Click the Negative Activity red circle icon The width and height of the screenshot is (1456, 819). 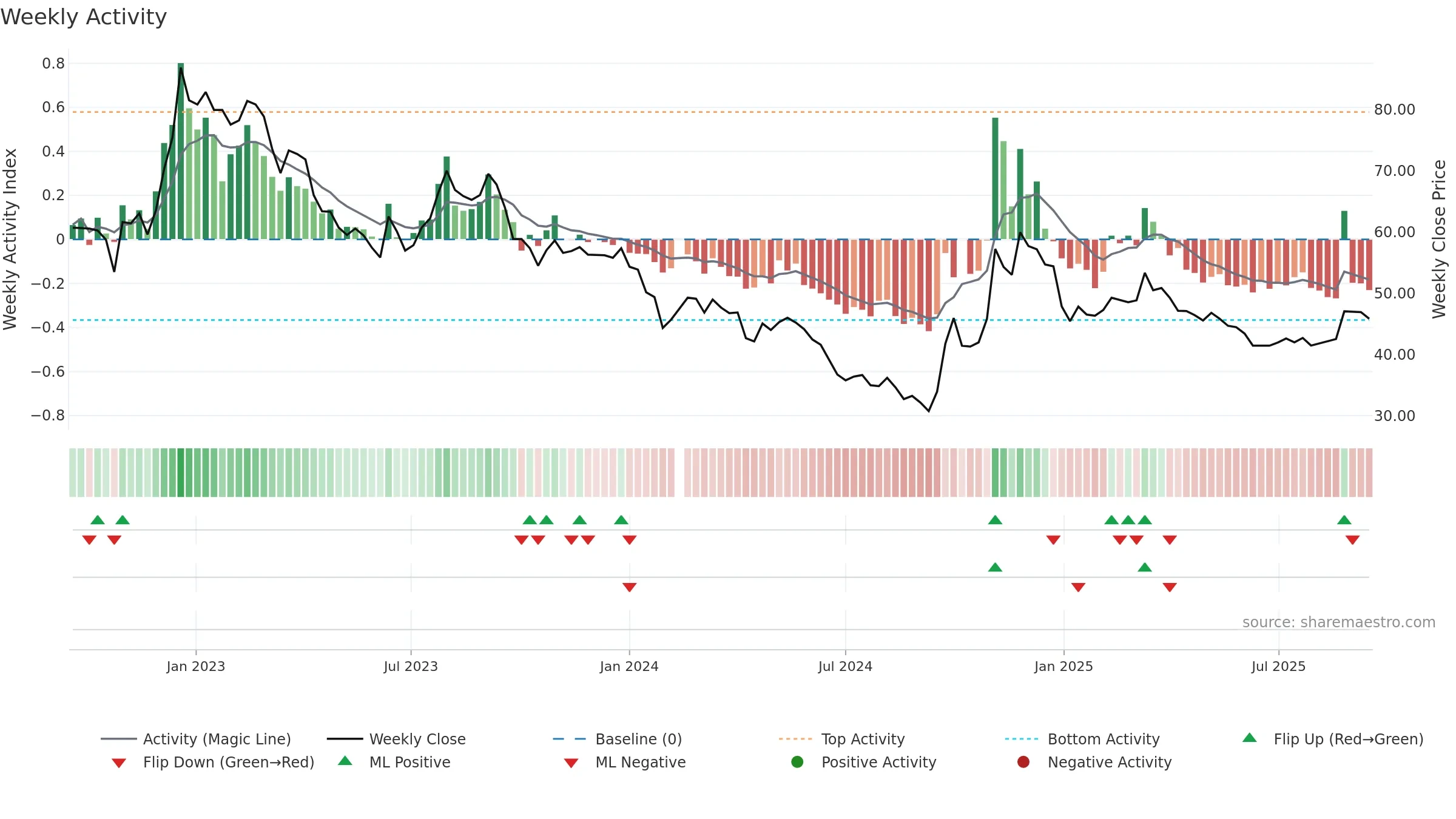(1023, 762)
